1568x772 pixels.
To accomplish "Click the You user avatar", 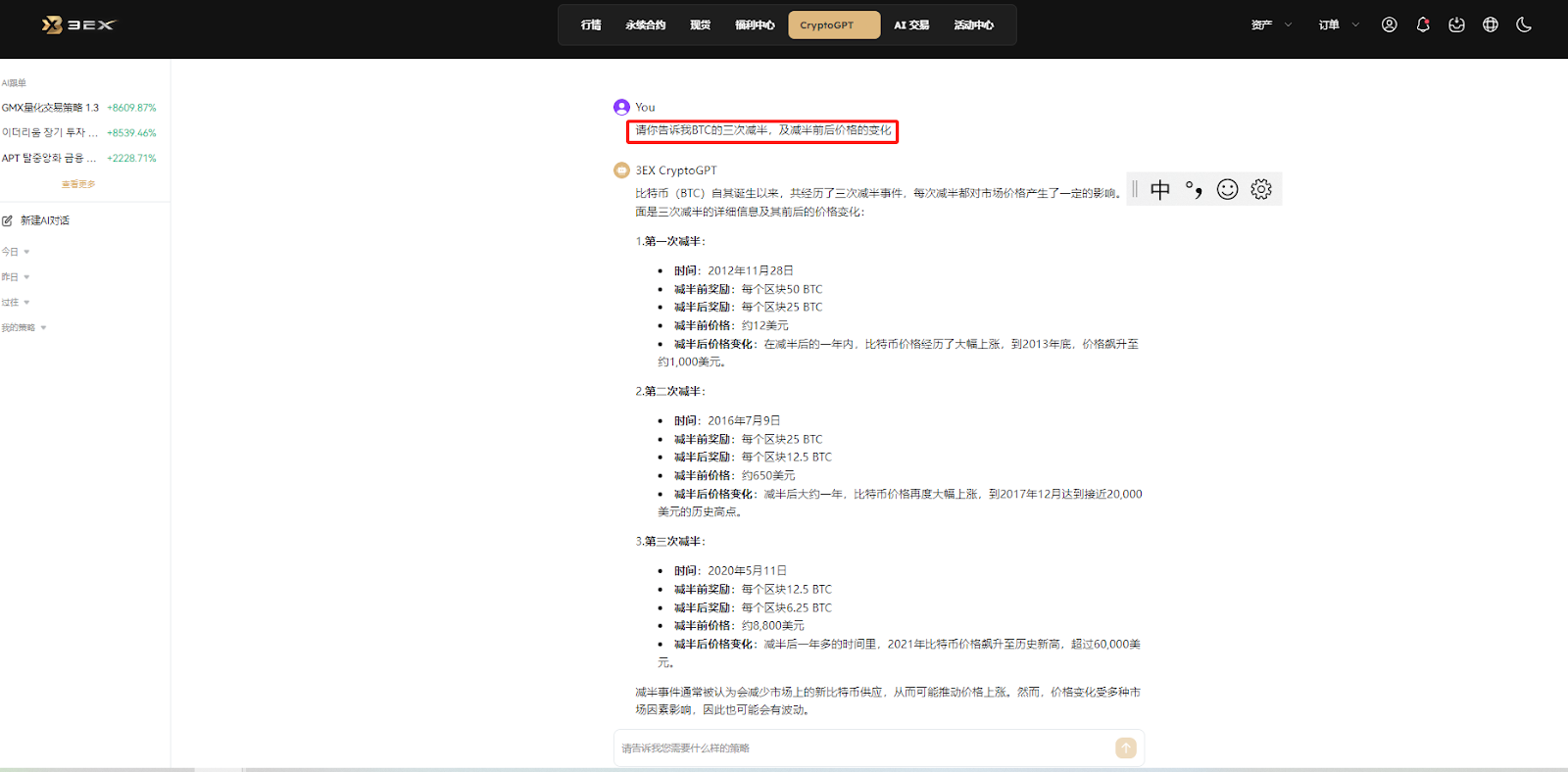I will click(x=621, y=107).
